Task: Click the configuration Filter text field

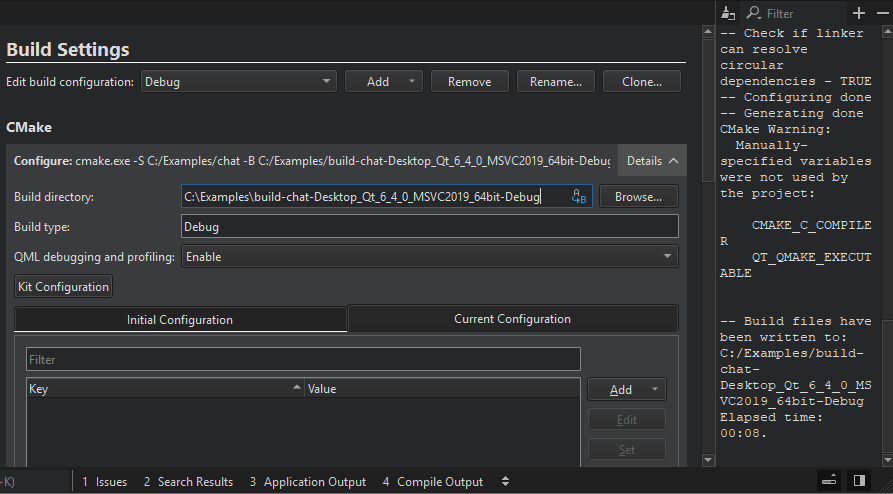Action: (x=303, y=359)
